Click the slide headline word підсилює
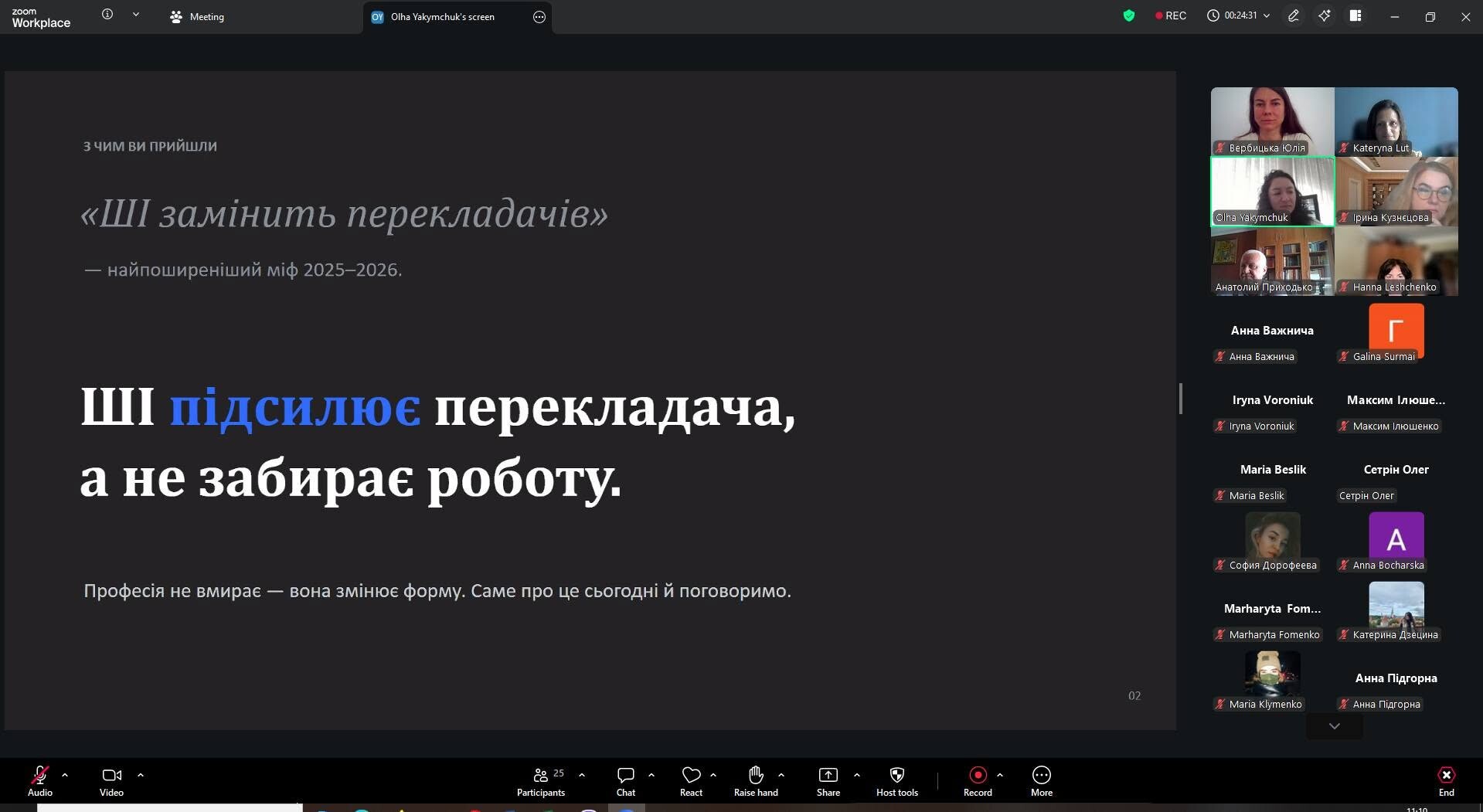 pos(295,408)
